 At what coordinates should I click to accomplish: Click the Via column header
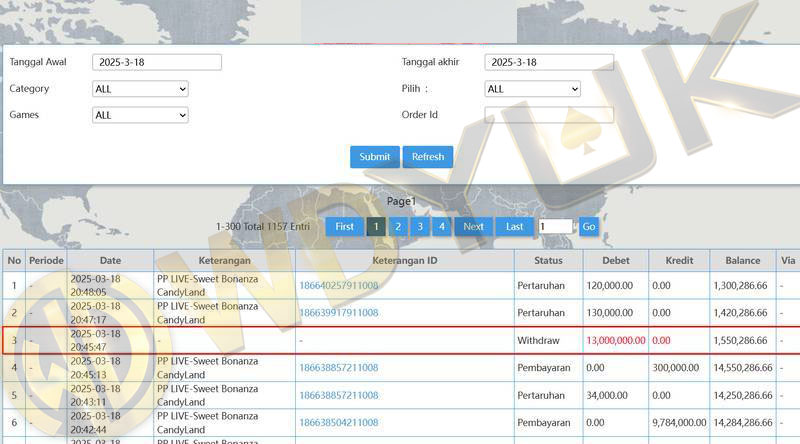coord(788,260)
